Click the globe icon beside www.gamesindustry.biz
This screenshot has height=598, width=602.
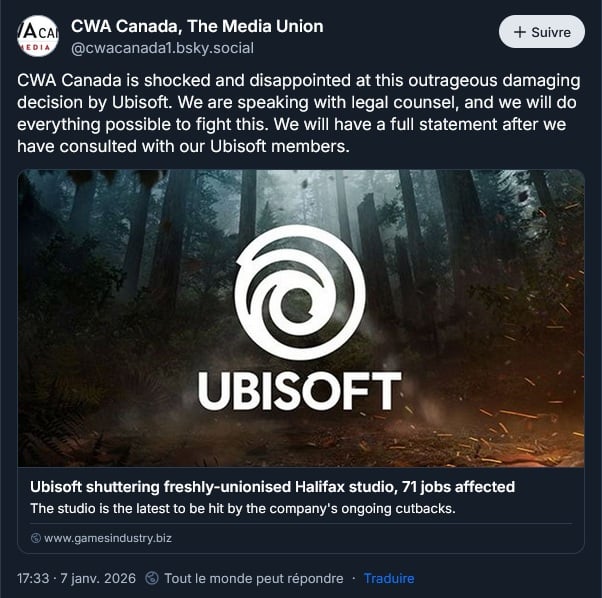(36, 538)
